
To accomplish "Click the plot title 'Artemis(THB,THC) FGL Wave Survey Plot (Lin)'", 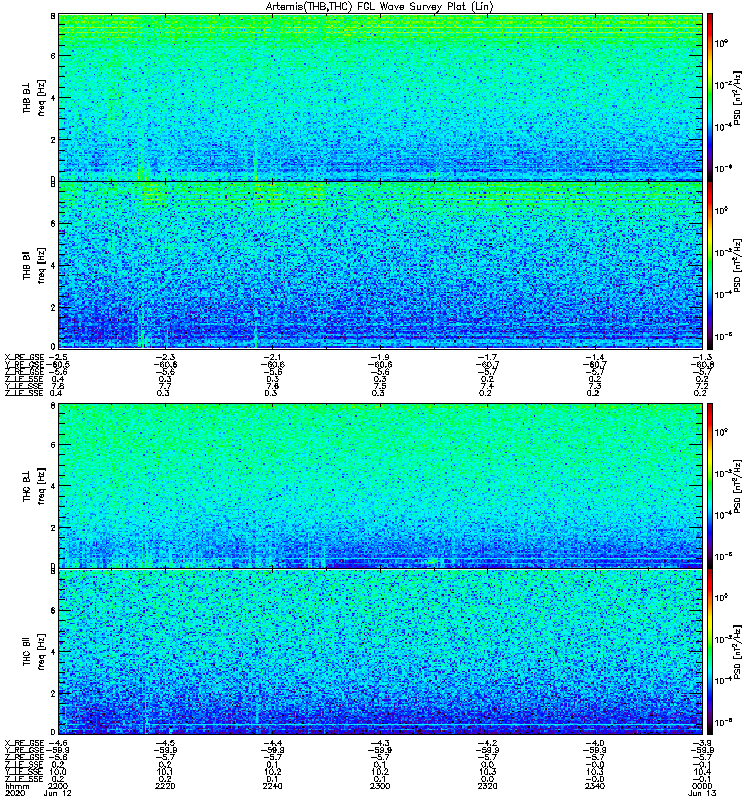I will click(380, 7).
